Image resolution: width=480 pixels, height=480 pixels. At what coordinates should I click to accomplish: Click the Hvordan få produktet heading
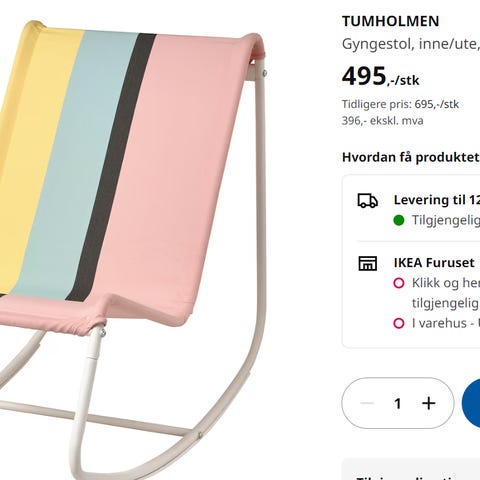(x=411, y=157)
